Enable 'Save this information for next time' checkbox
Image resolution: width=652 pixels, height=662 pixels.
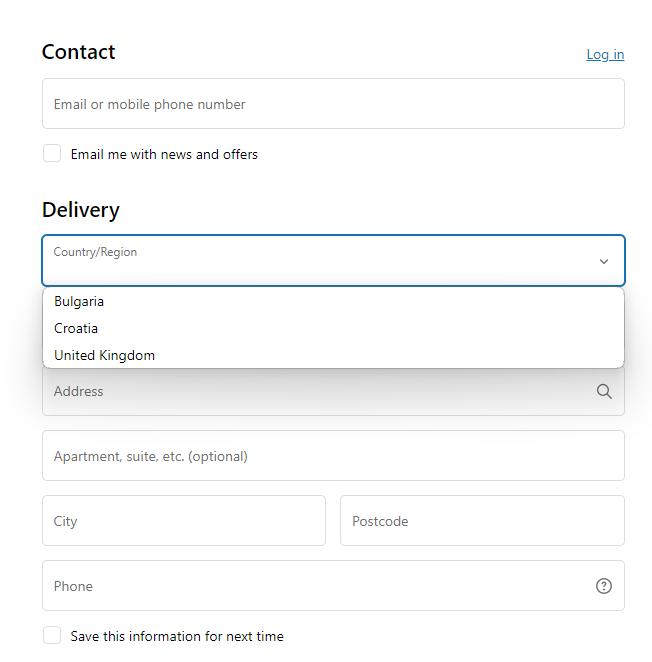coord(52,636)
